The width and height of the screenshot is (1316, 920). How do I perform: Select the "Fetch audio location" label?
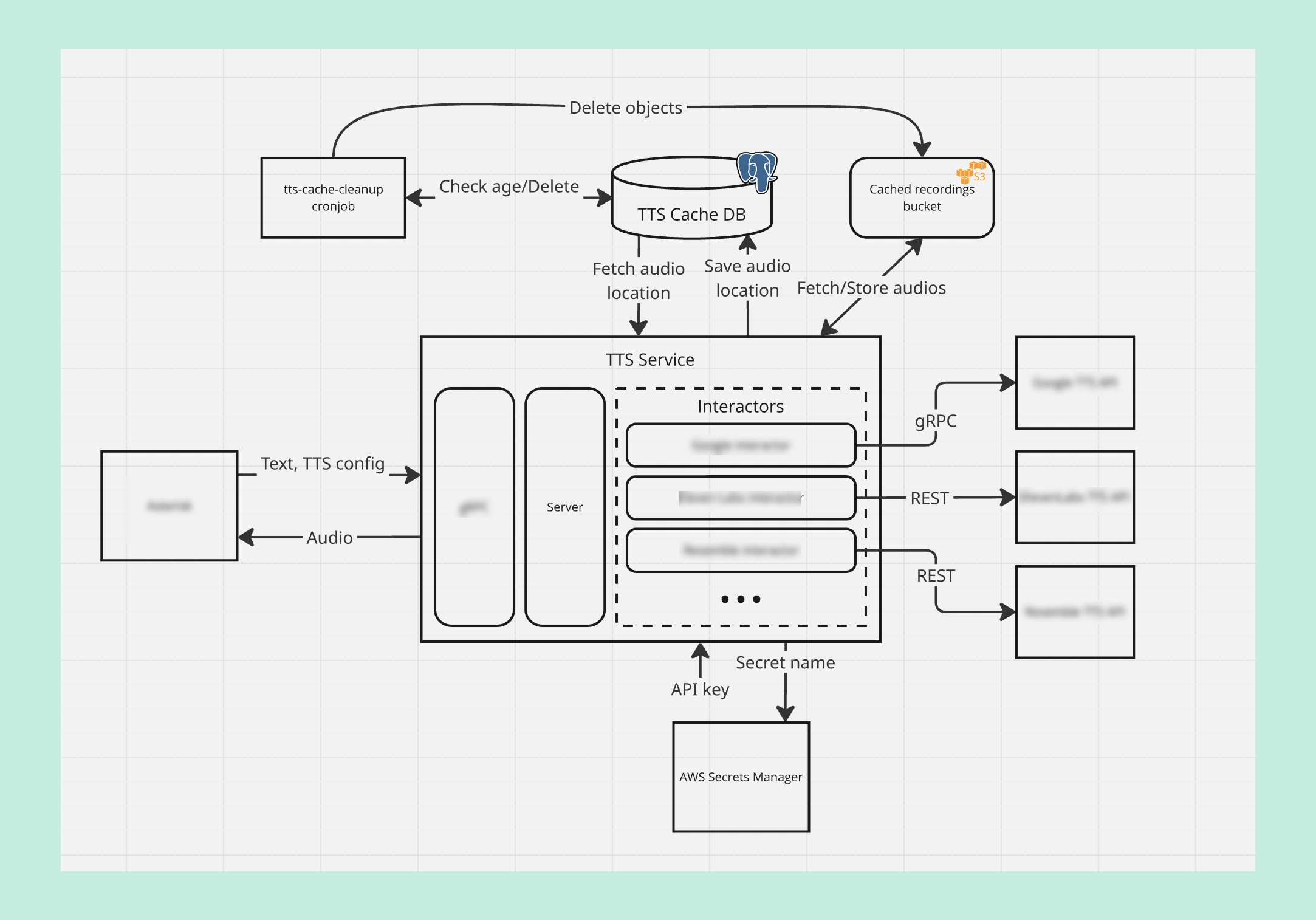click(638, 280)
